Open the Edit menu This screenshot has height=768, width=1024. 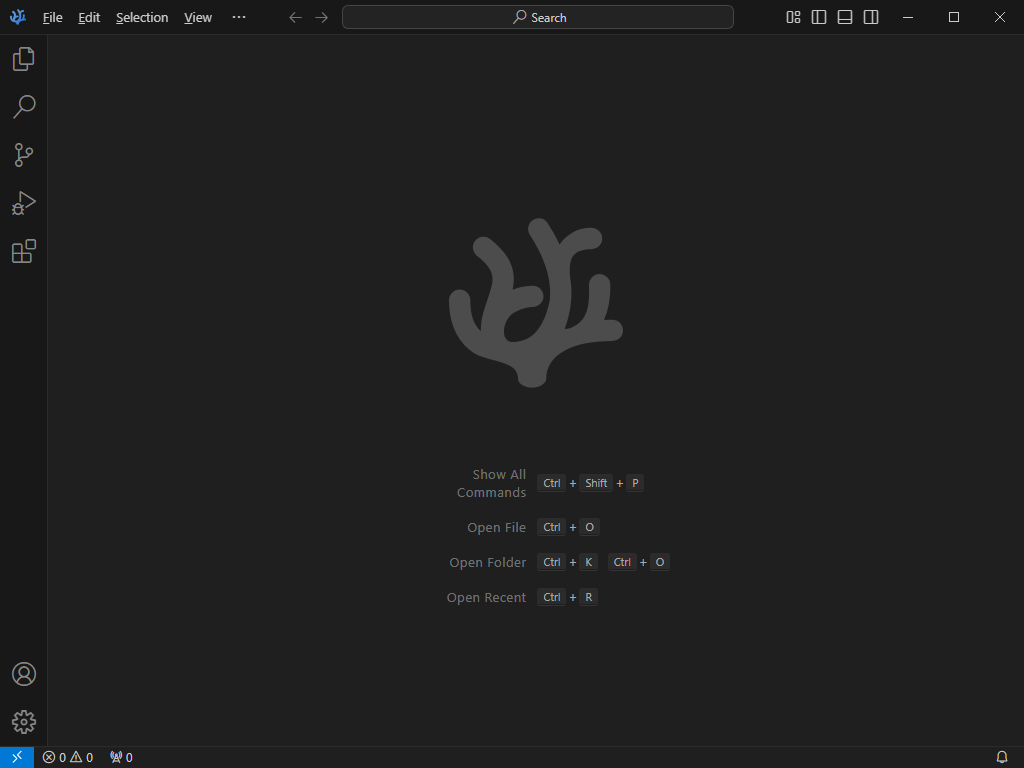click(x=89, y=17)
